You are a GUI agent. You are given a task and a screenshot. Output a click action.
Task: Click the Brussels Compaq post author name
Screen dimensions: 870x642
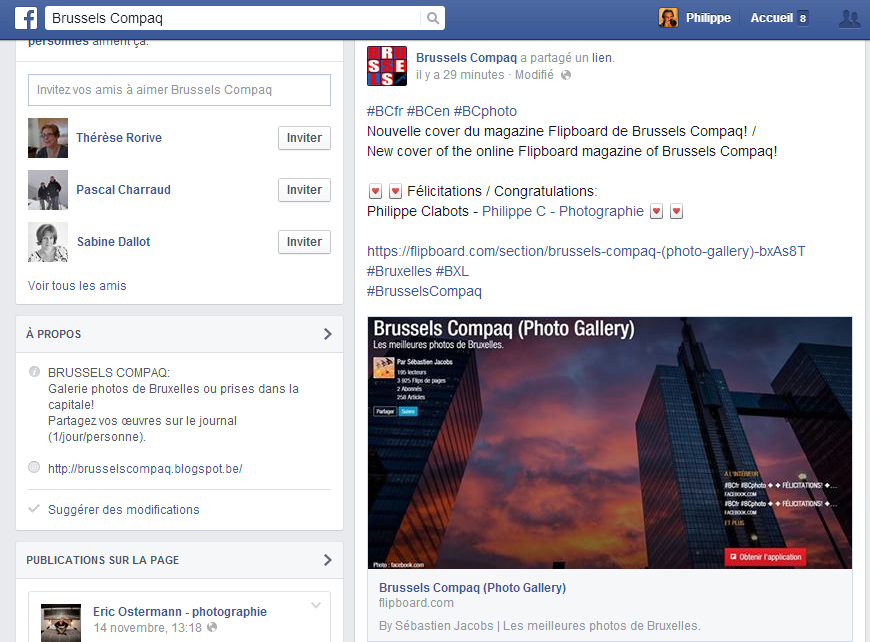(x=466, y=58)
